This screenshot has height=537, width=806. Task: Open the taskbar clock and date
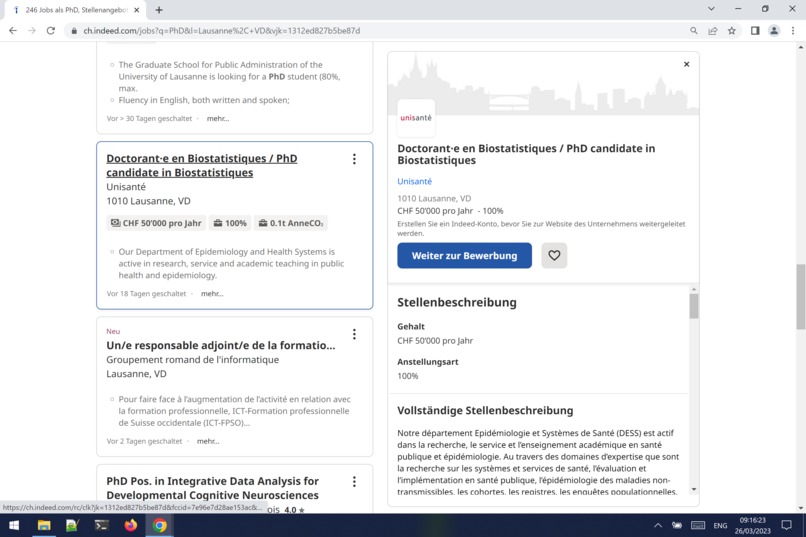(x=753, y=525)
